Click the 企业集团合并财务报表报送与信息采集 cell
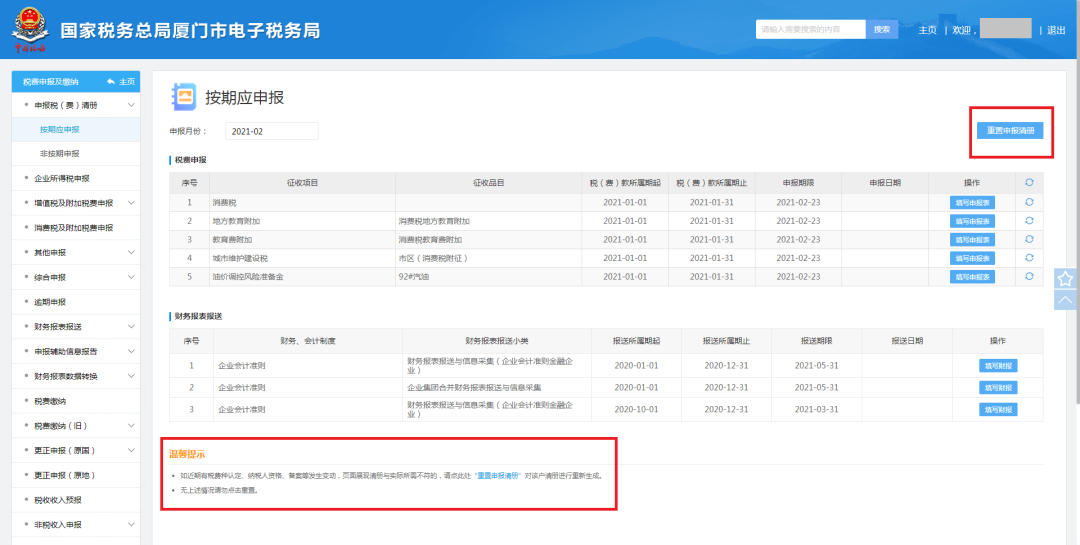The width and height of the screenshot is (1080, 545). point(497,388)
